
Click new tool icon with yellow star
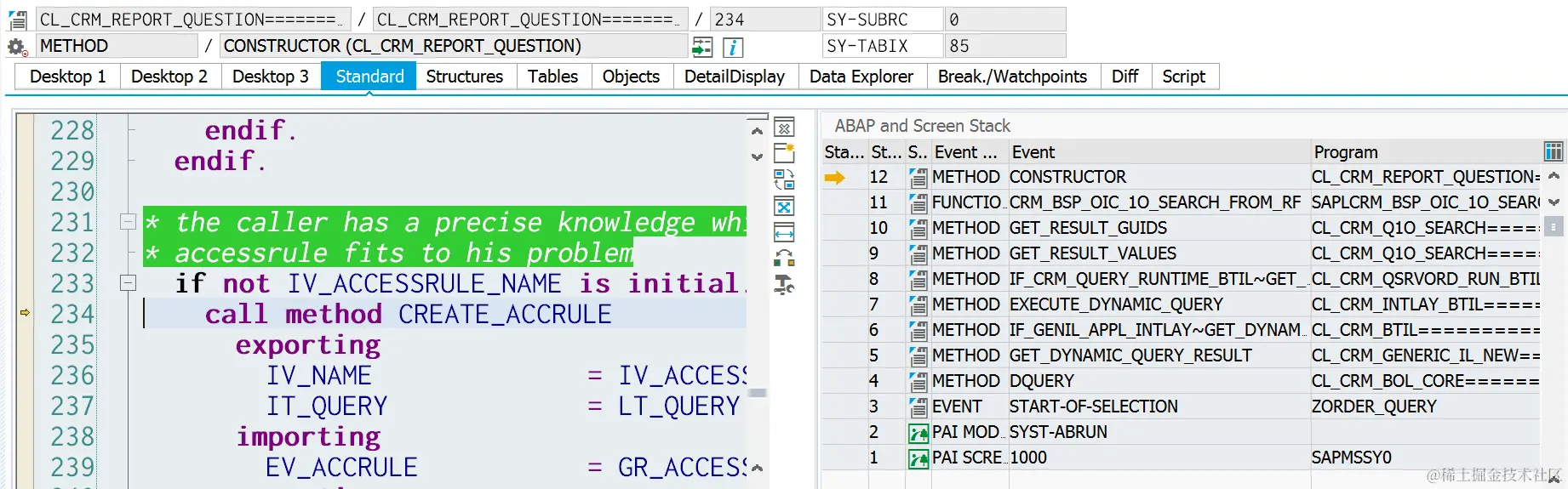(784, 154)
